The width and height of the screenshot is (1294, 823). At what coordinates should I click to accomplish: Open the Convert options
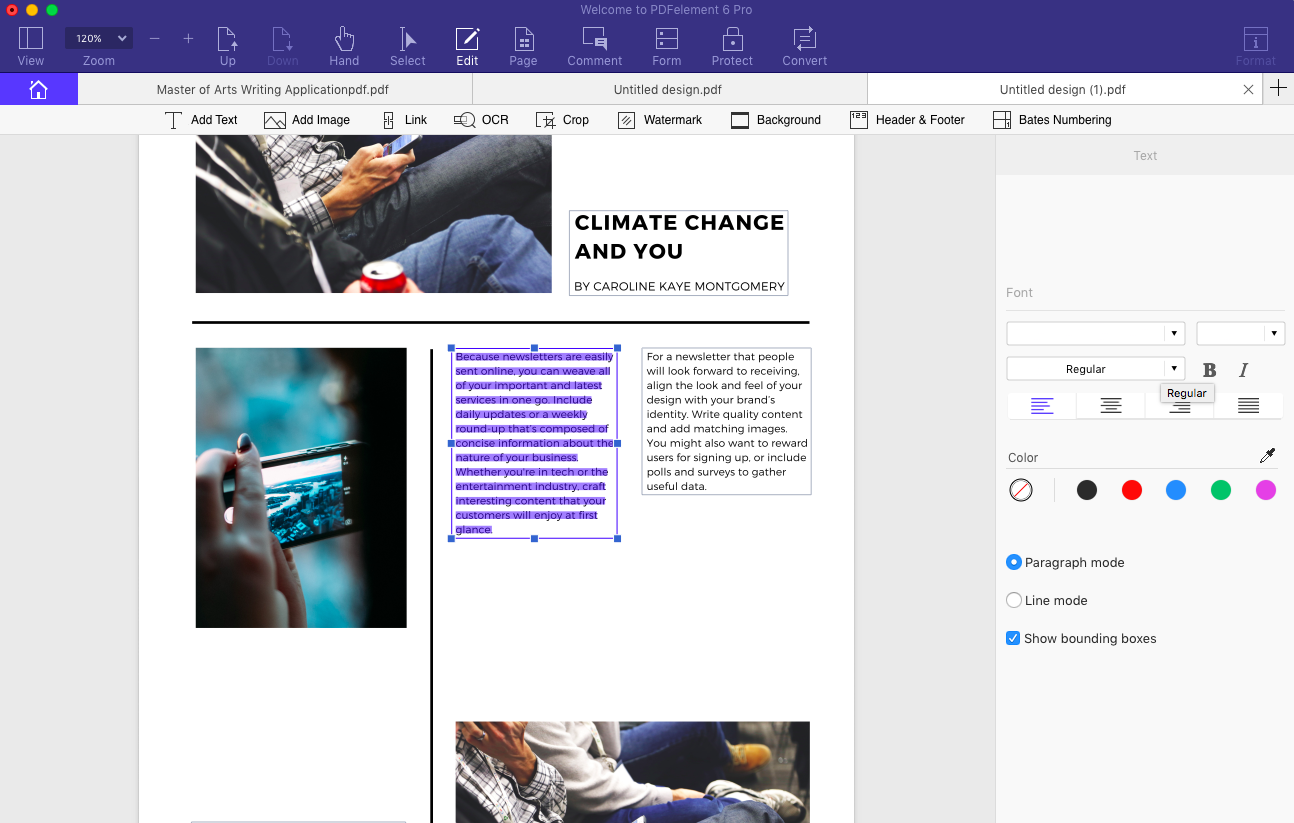coord(804,44)
